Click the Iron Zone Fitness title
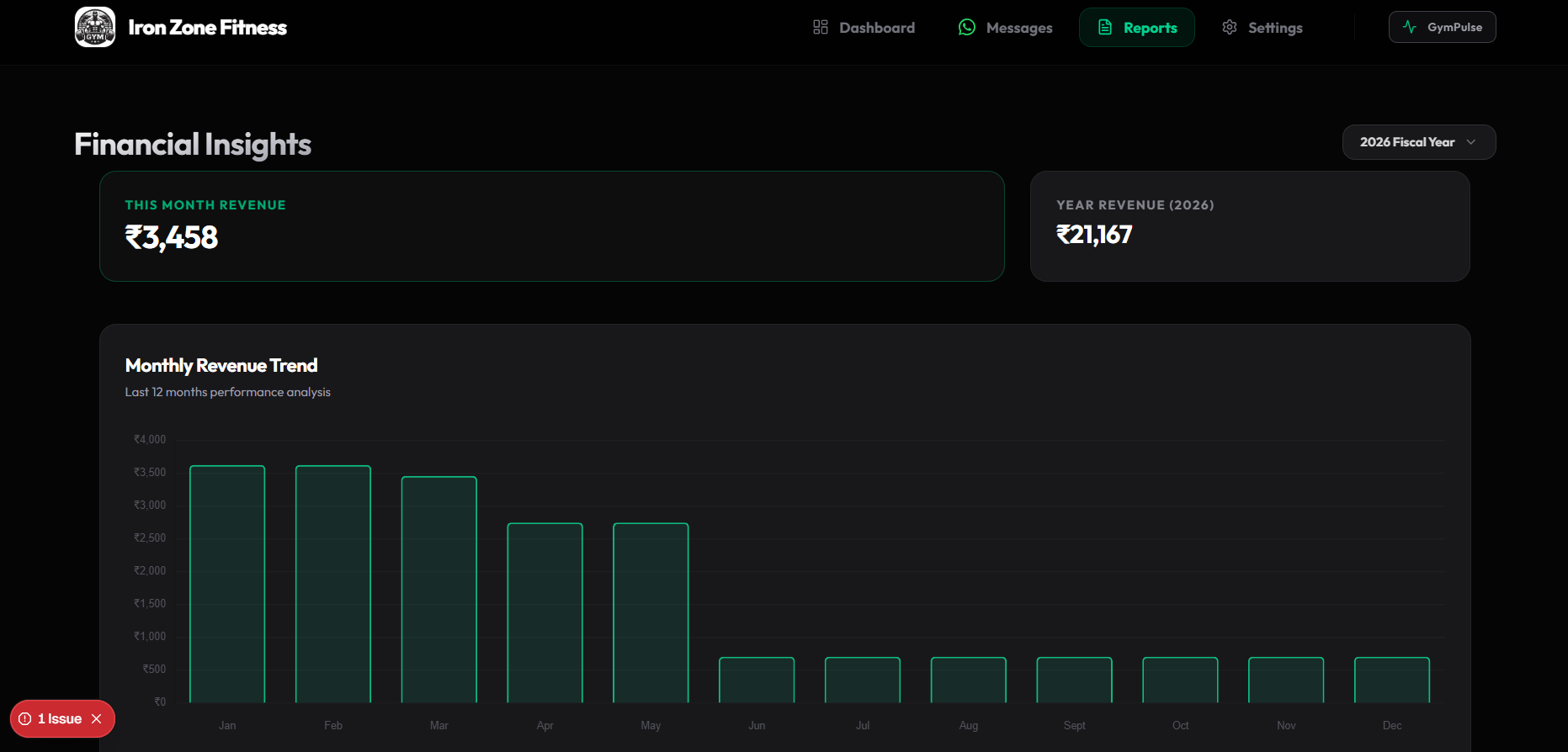This screenshot has width=1568, height=752. click(207, 28)
